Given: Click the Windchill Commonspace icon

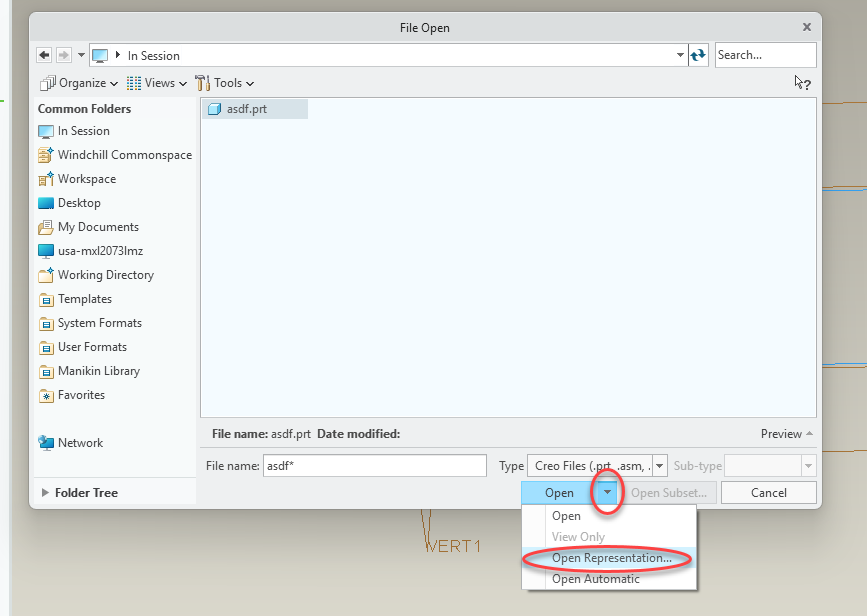Looking at the screenshot, I should pos(46,155).
